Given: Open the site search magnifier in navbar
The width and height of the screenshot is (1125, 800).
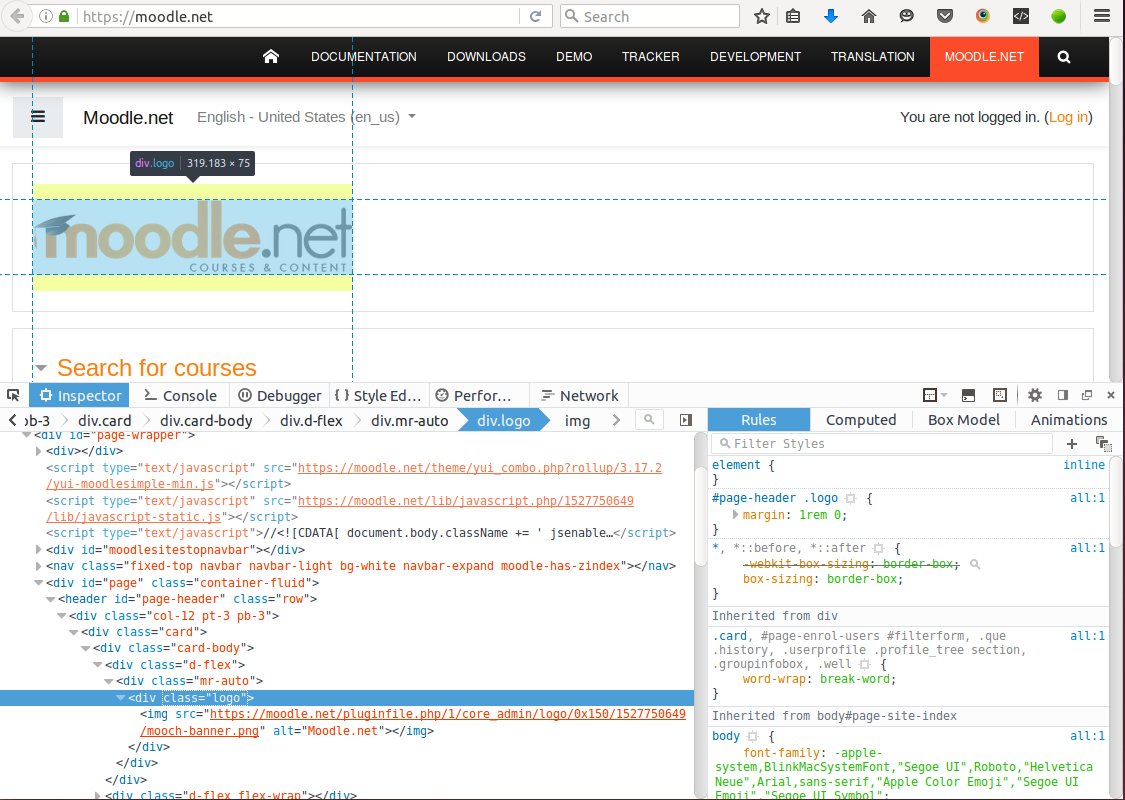Looking at the screenshot, I should 1064,57.
